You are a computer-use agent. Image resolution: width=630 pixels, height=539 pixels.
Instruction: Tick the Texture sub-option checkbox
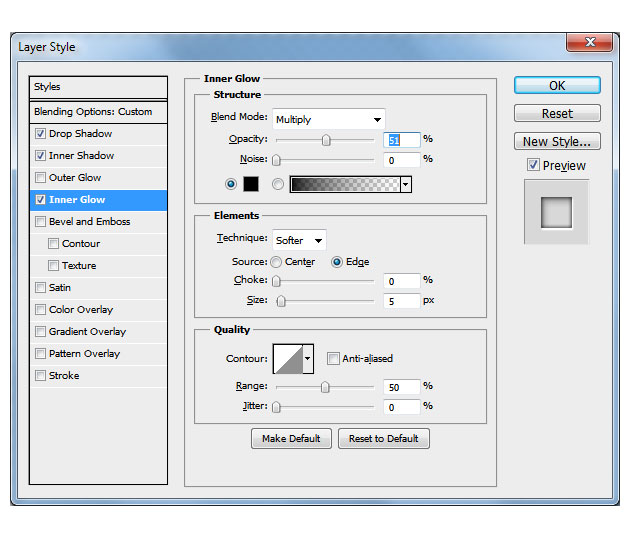[53, 265]
